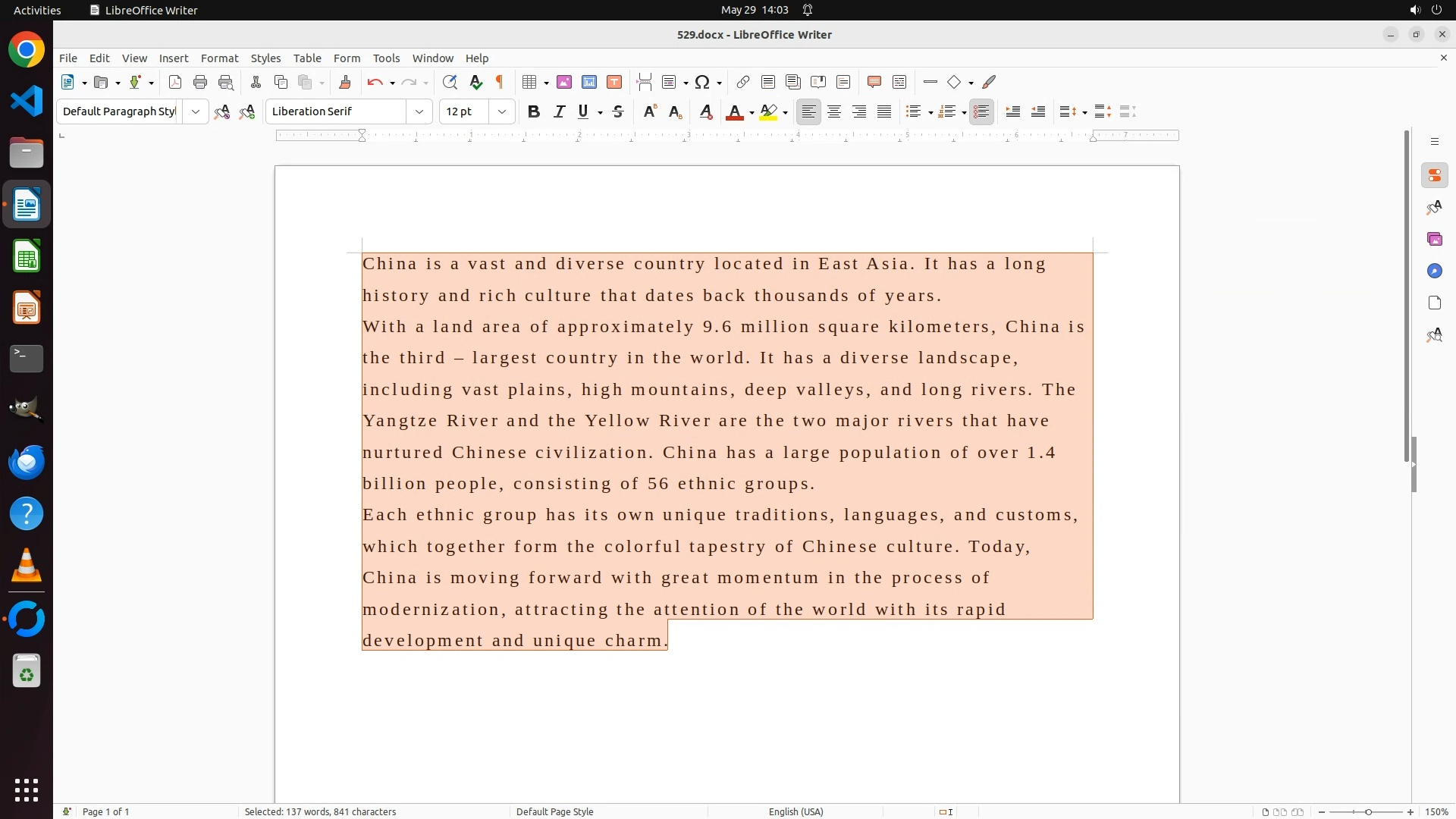Click English (USA) language in status bar

click(x=795, y=811)
